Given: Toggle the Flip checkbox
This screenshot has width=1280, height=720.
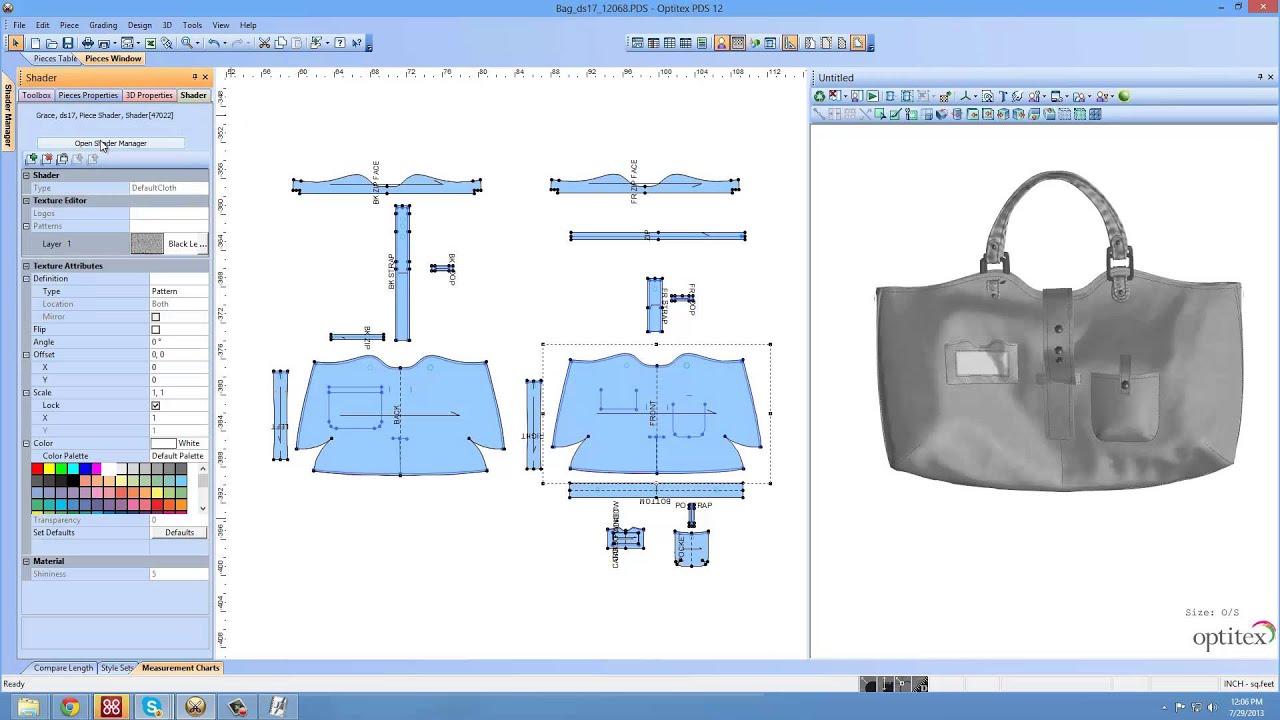Looking at the screenshot, I should (x=155, y=329).
